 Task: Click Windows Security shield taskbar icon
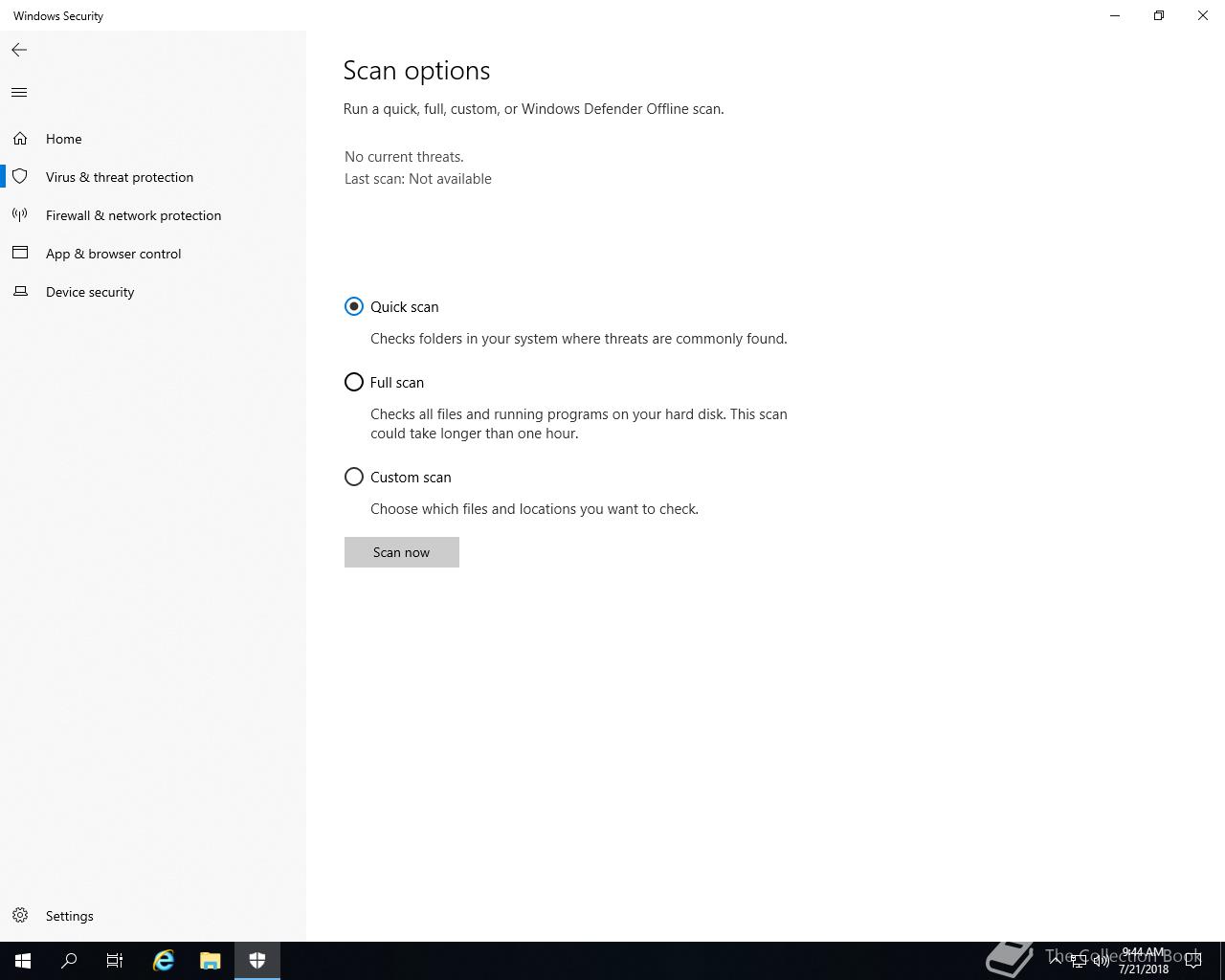click(x=257, y=961)
